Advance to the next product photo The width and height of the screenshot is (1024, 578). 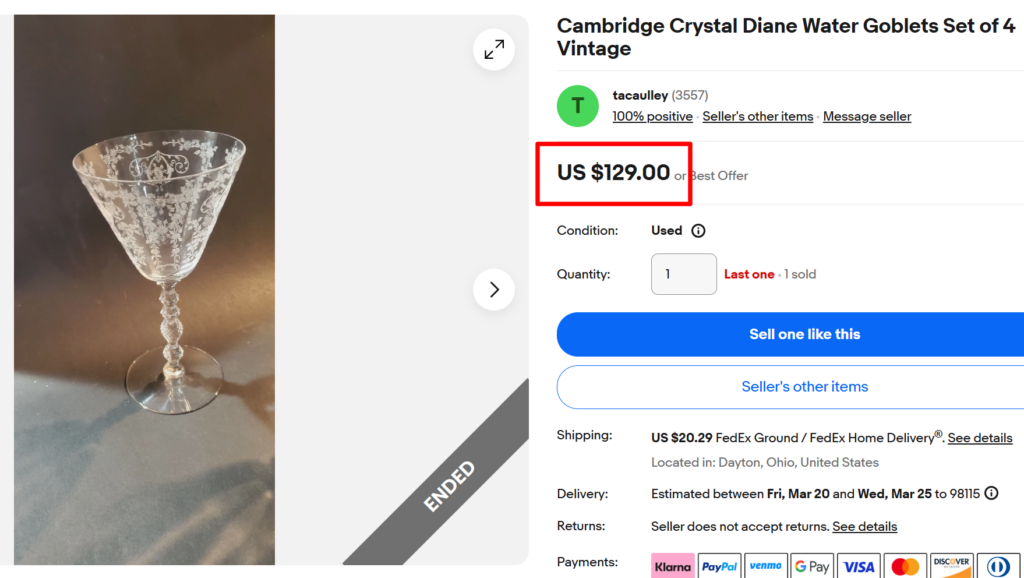(x=493, y=289)
